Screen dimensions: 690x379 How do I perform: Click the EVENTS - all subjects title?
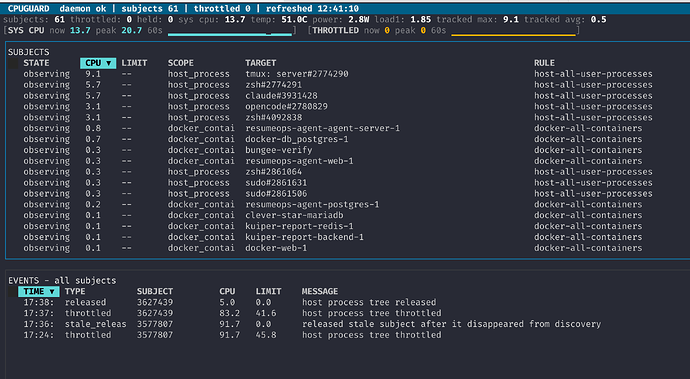[62, 280]
